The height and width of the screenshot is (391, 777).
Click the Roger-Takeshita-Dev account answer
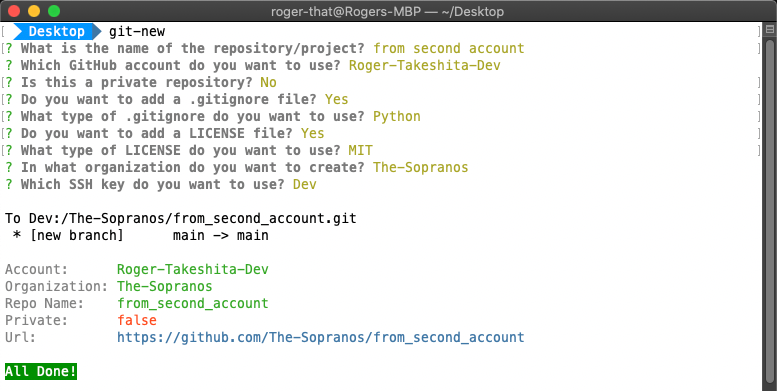[x=425, y=65]
